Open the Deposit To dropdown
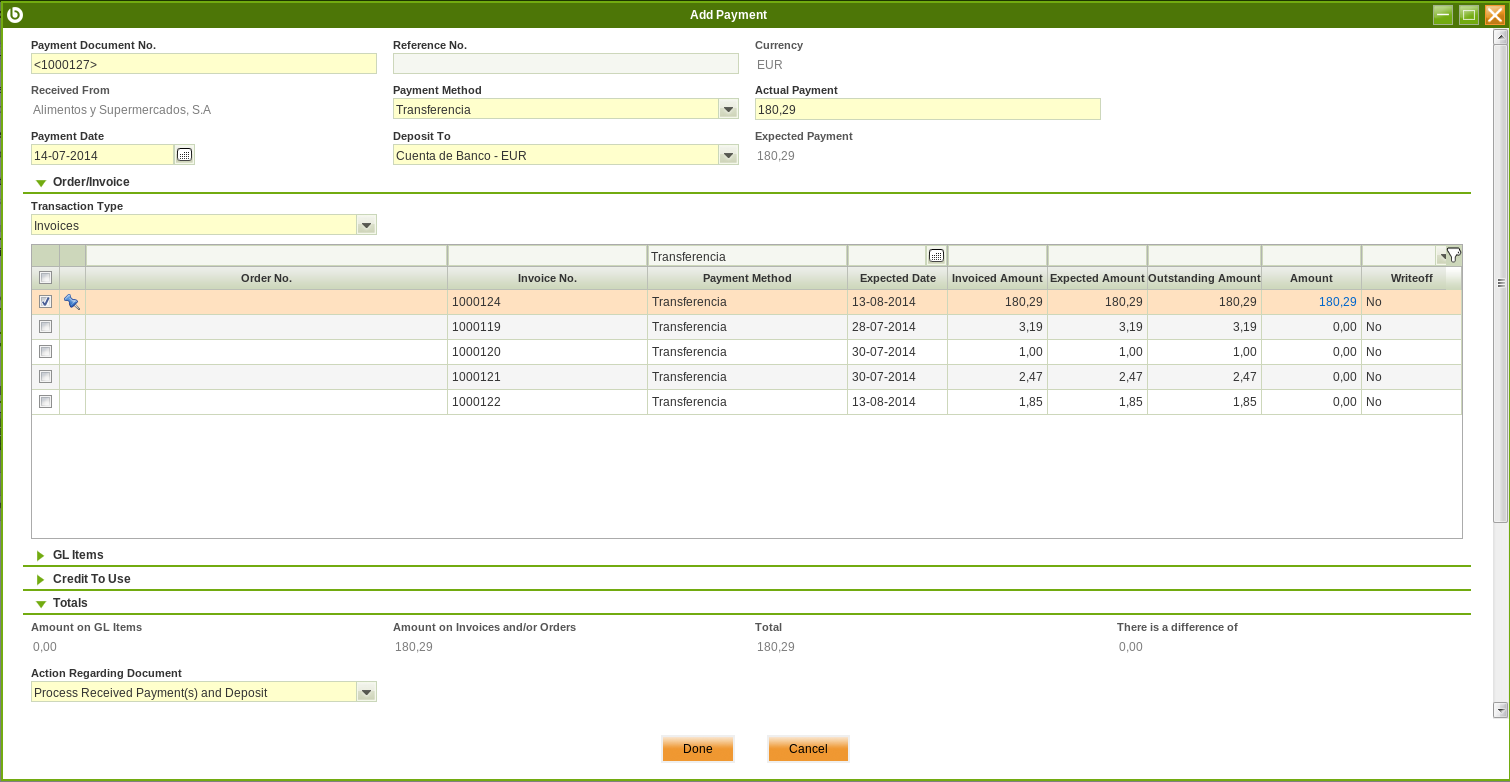 click(728, 155)
